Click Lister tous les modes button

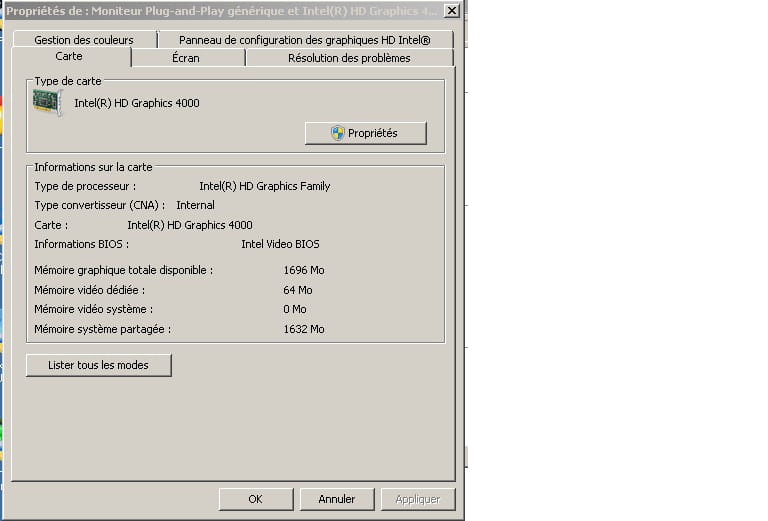coord(98,365)
